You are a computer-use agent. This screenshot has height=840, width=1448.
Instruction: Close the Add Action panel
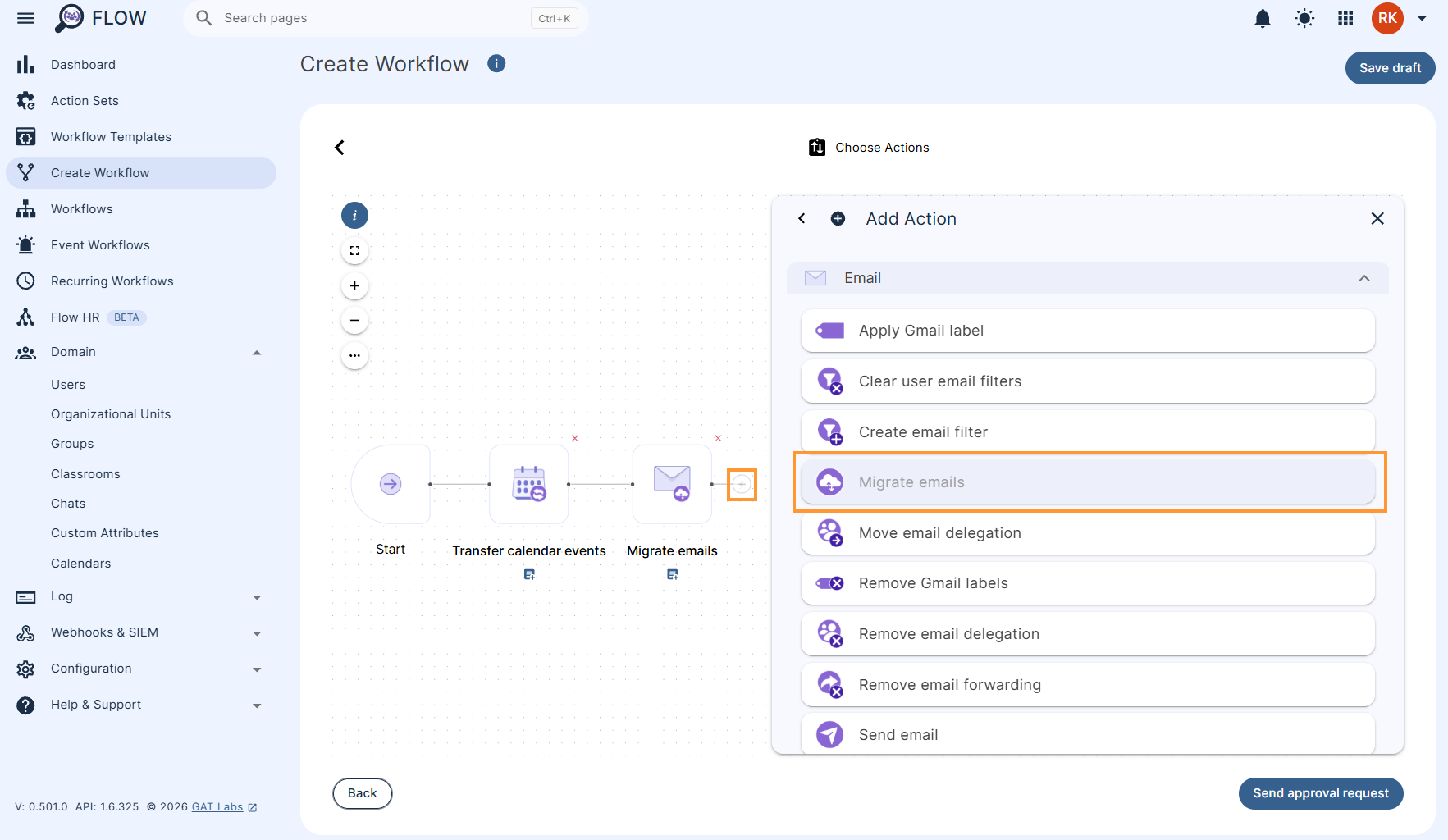(x=1377, y=218)
